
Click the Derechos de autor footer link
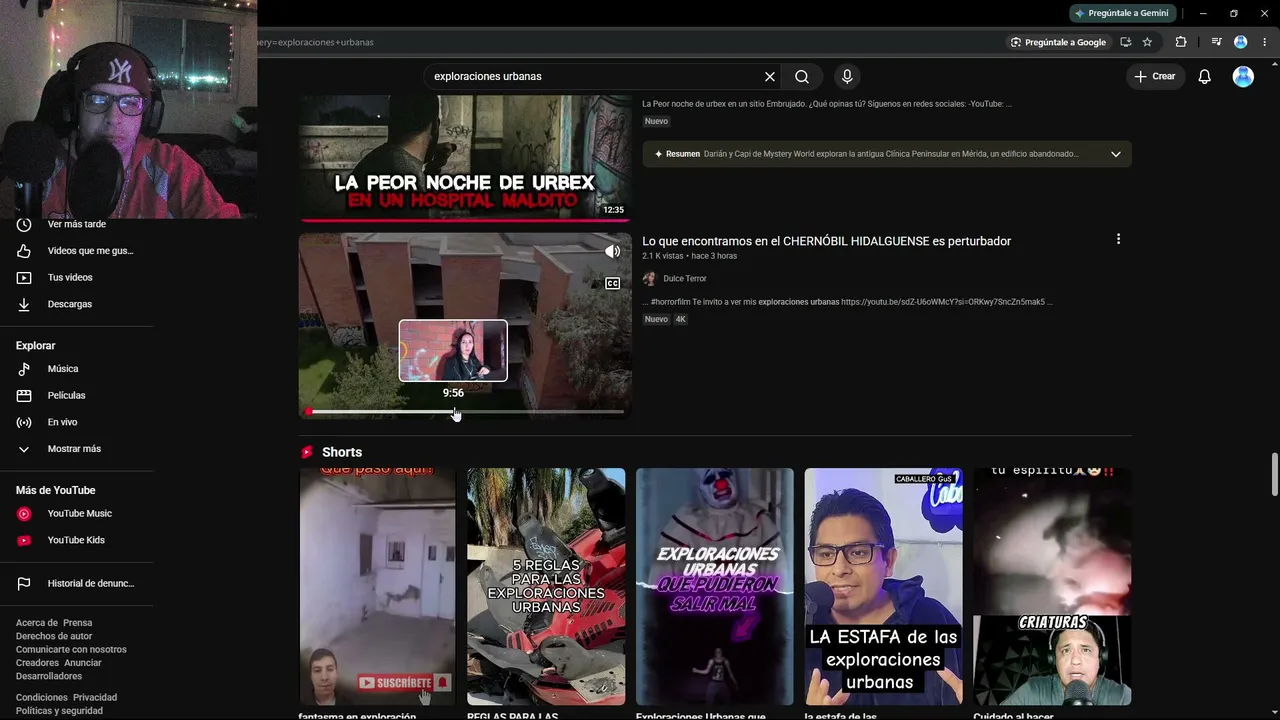(x=54, y=636)
